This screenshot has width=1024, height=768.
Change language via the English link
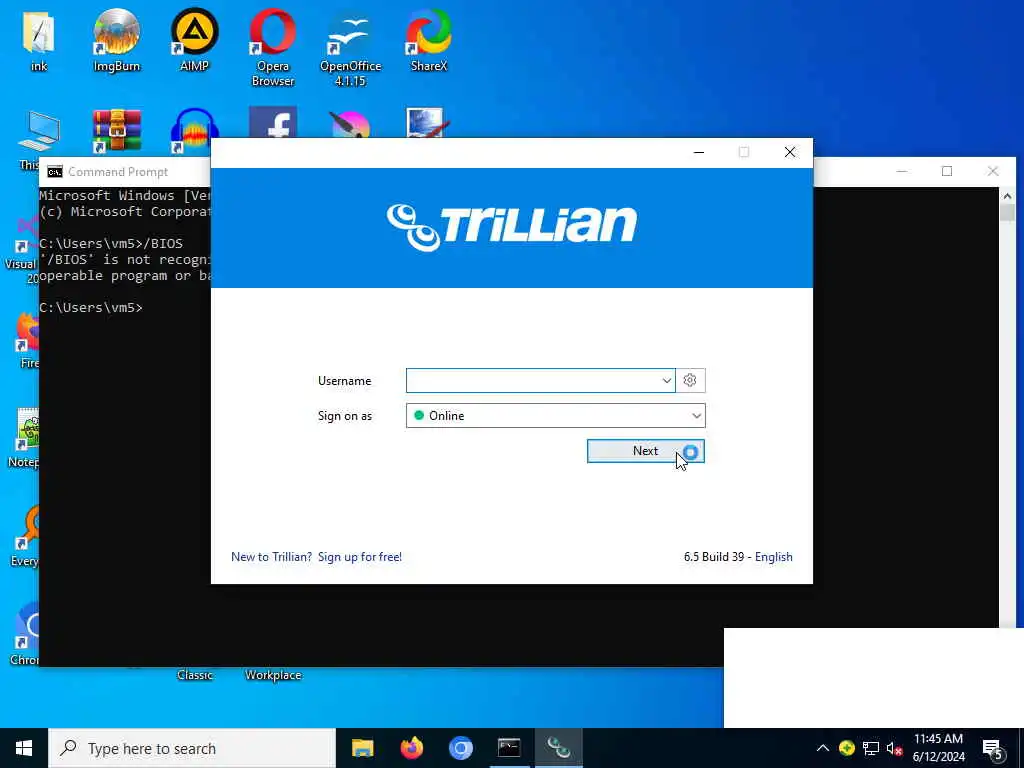773,556
